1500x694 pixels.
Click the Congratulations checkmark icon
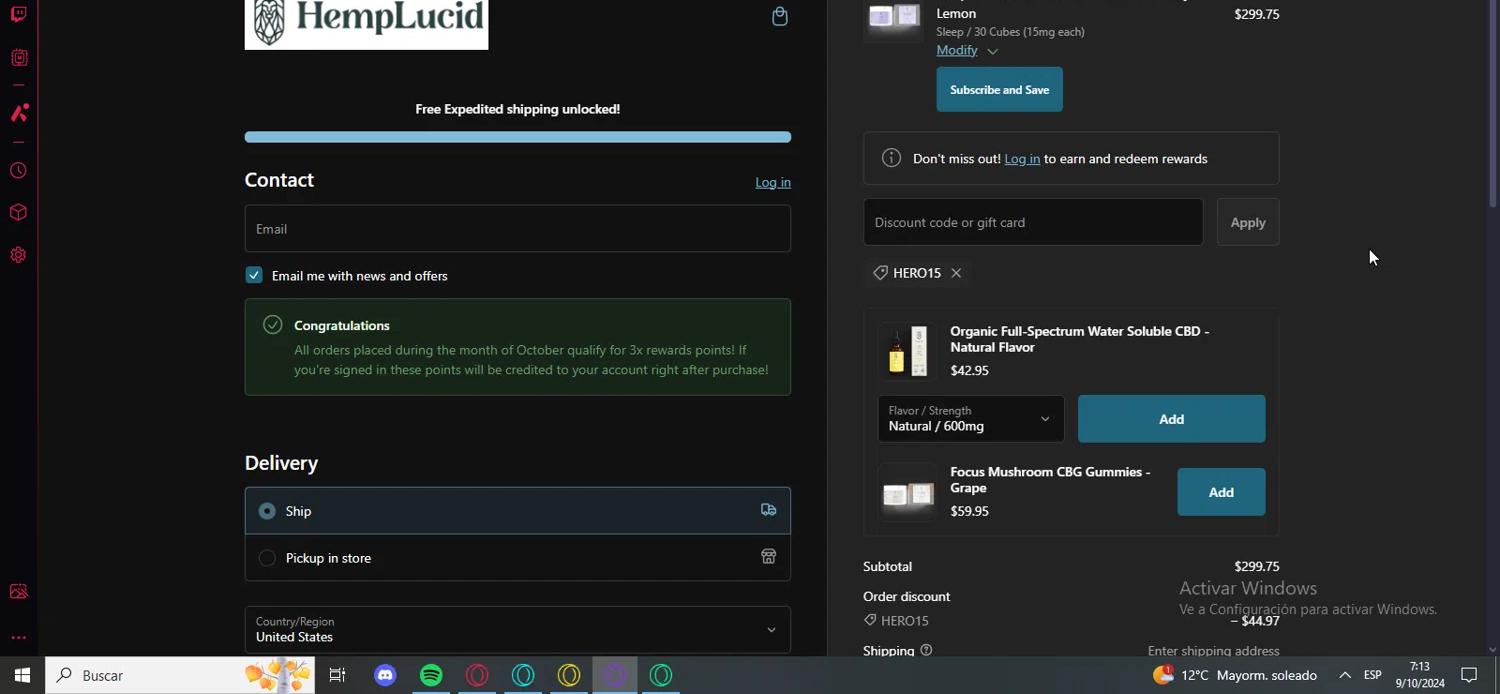[x=272, y=325]
